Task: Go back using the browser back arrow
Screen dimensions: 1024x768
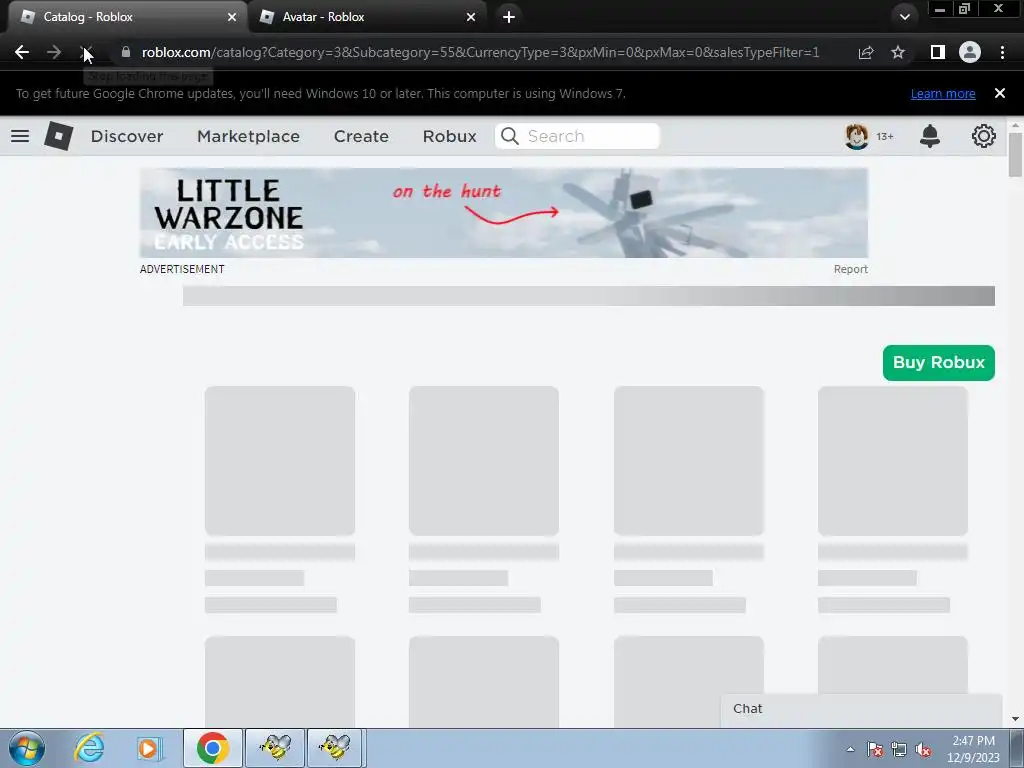Action: (x=22, y=52)
